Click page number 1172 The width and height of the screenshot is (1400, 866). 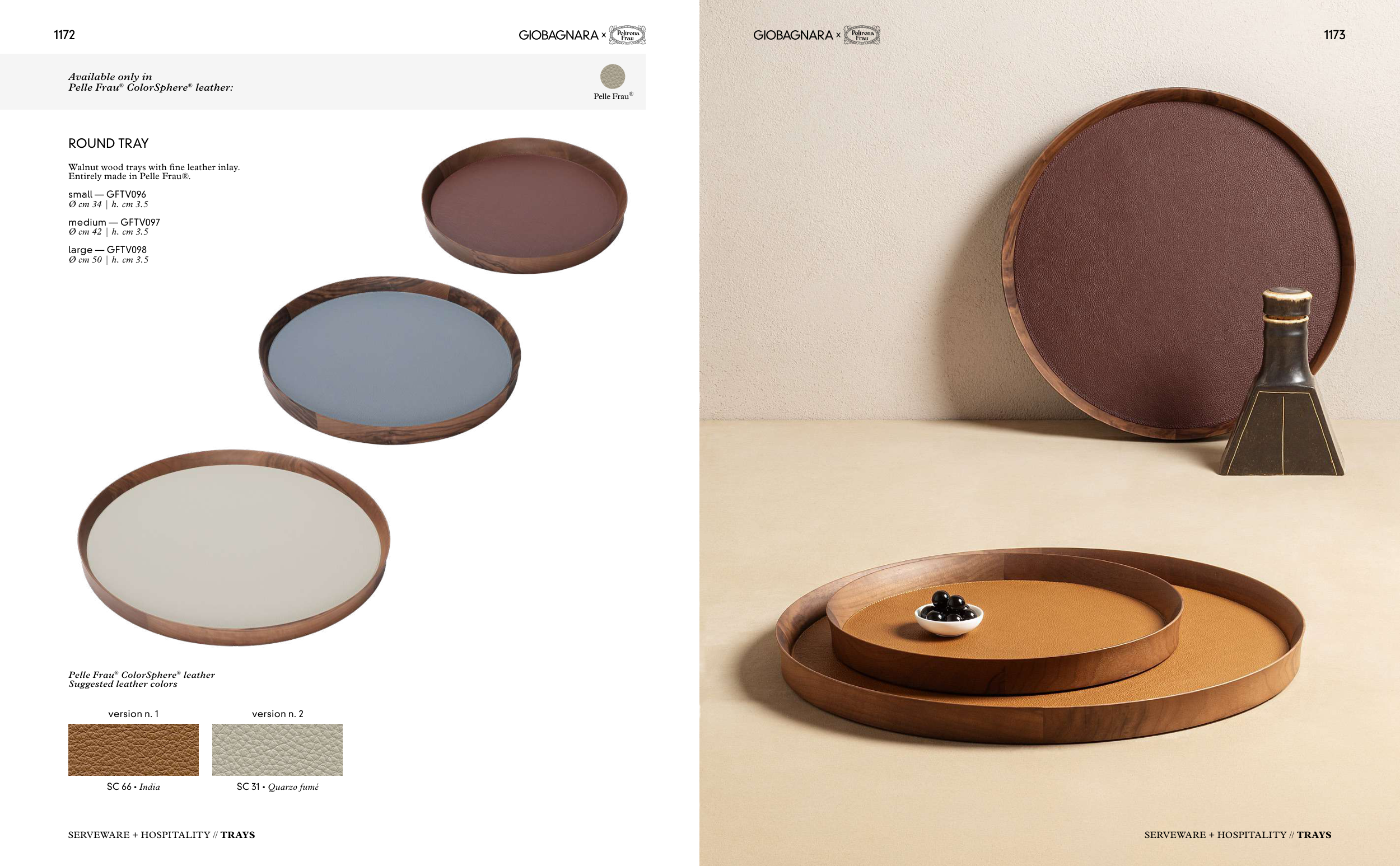click(x=64, y=35)
